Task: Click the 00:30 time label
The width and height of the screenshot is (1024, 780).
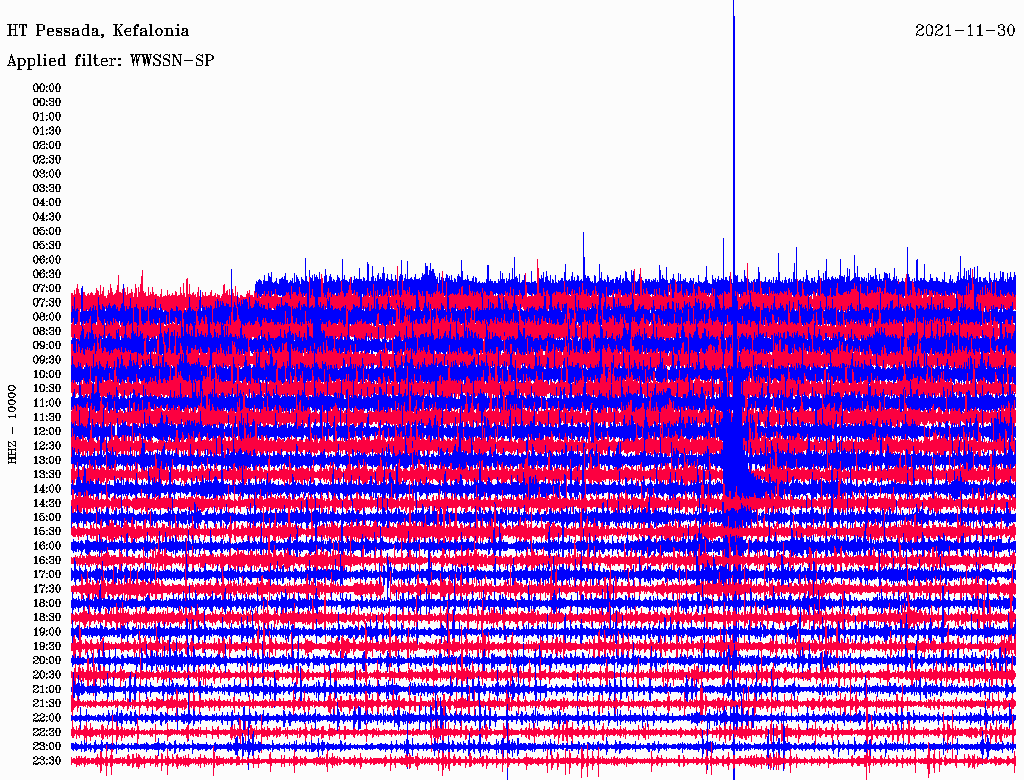Action: click(47, 103)
